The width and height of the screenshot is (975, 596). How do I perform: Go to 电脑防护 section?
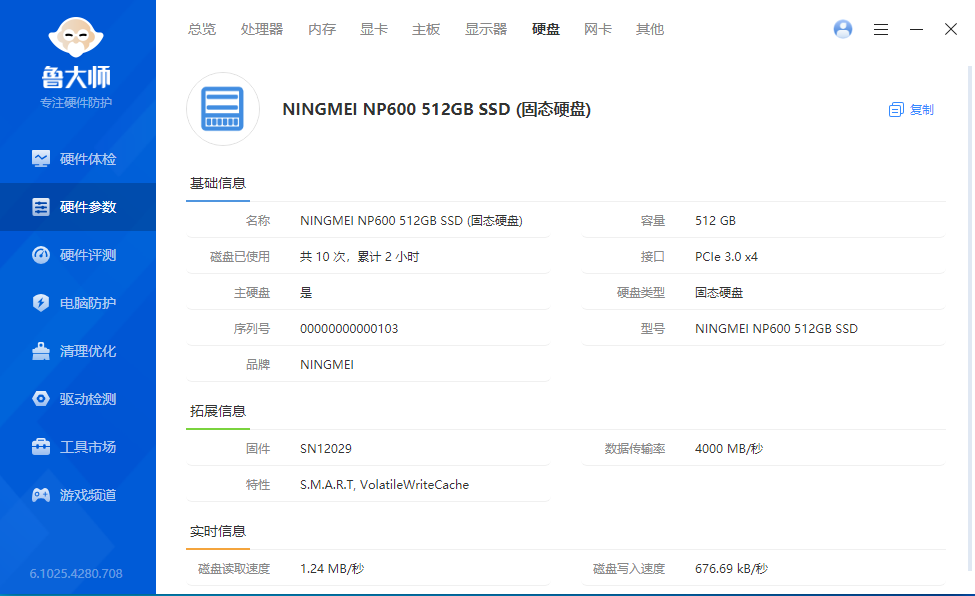click(x=78, y=303)
